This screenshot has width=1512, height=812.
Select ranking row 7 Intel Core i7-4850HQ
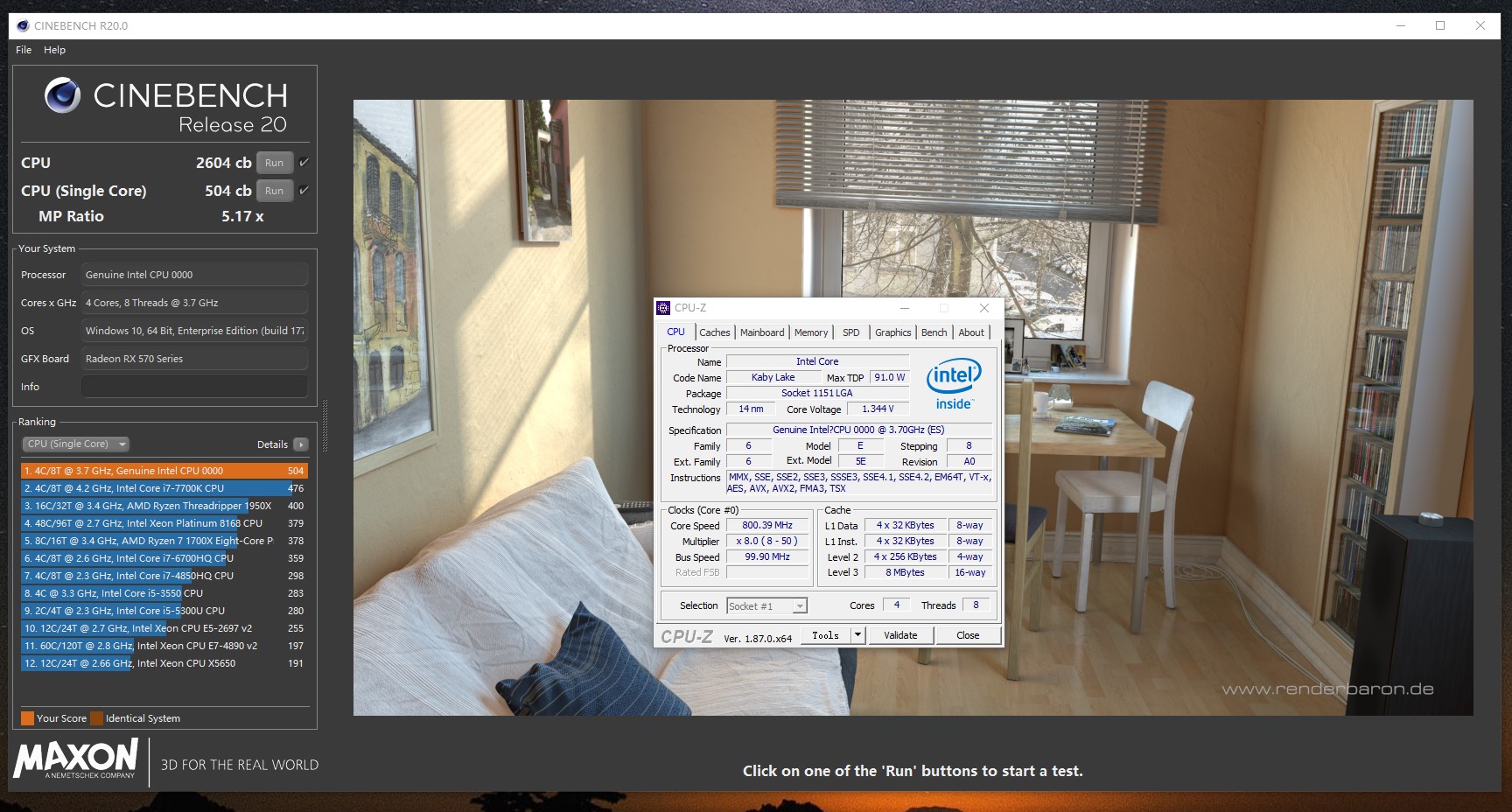point(164,576)
